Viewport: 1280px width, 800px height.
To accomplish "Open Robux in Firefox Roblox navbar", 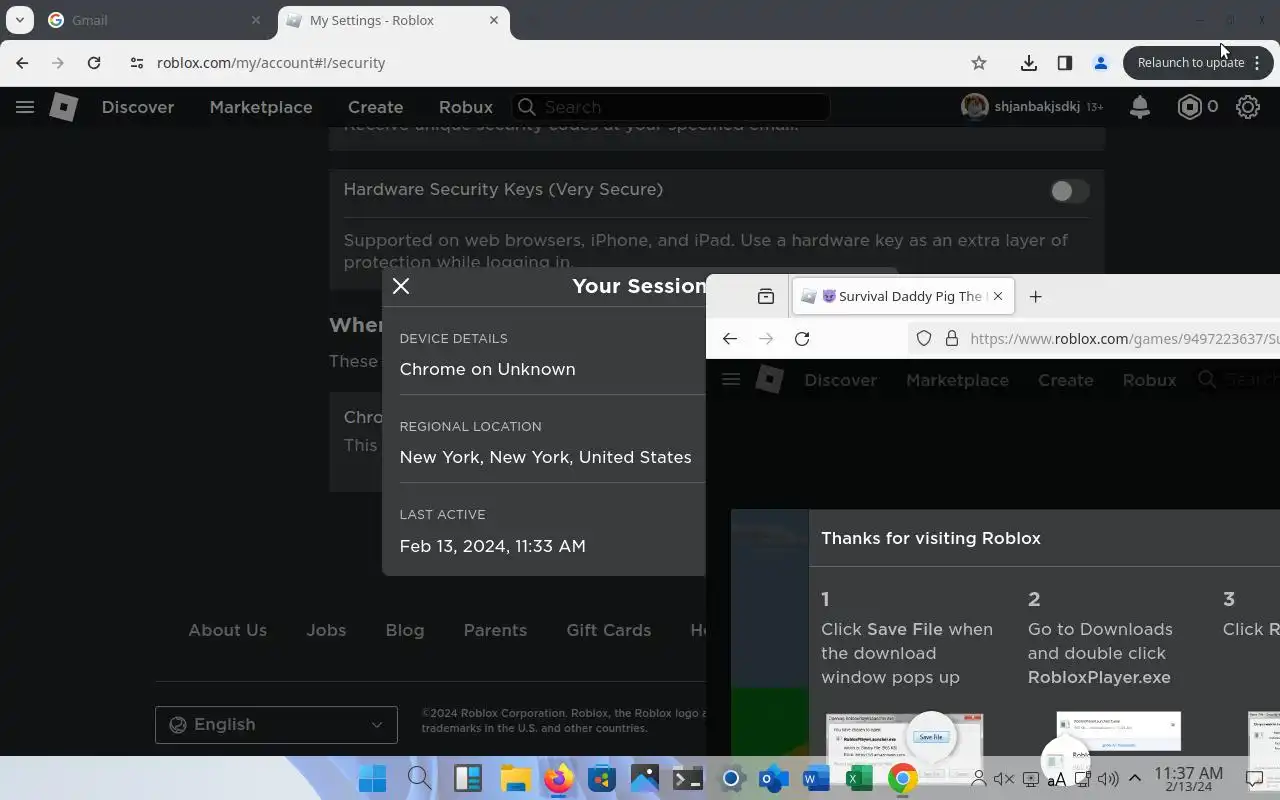I will (x=1149, y=380).
